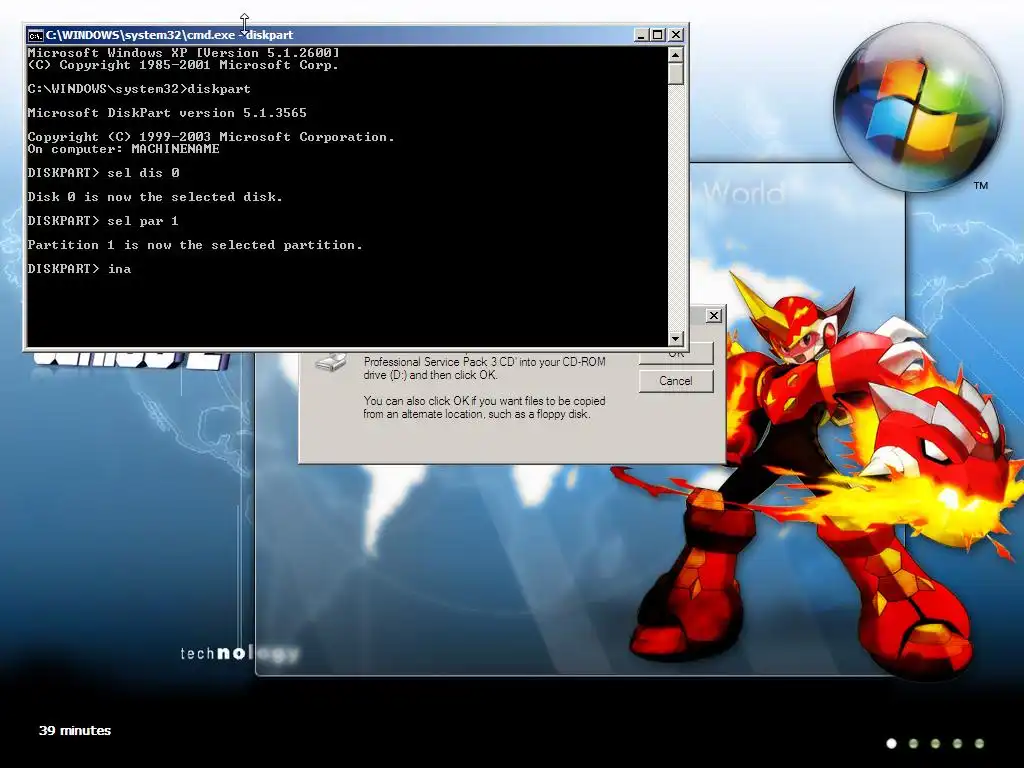Click the last green setup progress dot
The height and width of the screenshot is (768, 1024).
point(979,743)
